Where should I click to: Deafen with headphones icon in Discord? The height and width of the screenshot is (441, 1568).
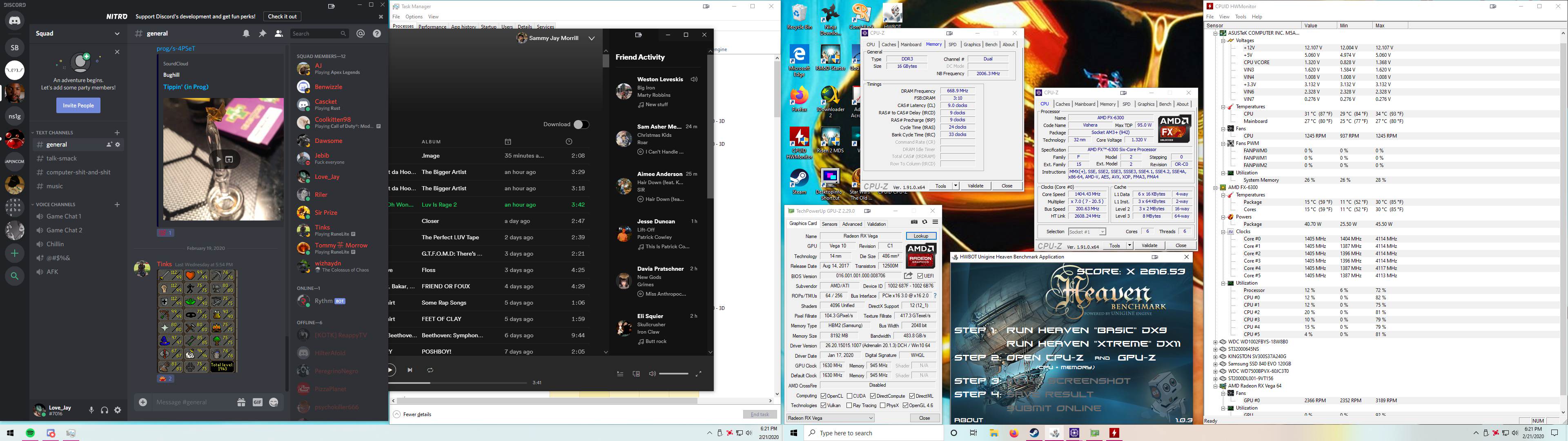pyautogui.click(x=105, y=410)
